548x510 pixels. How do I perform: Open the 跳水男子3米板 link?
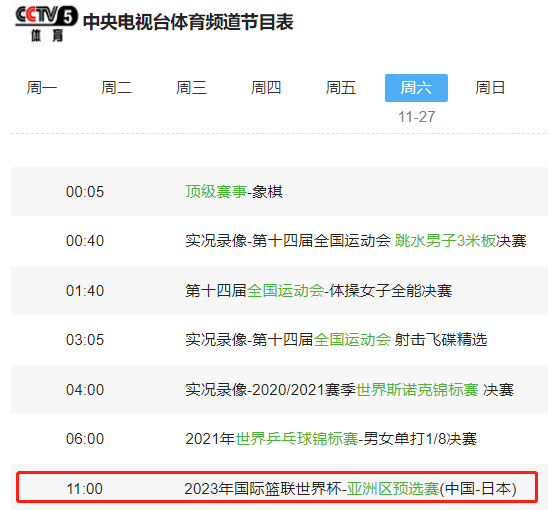click(445, 241)
